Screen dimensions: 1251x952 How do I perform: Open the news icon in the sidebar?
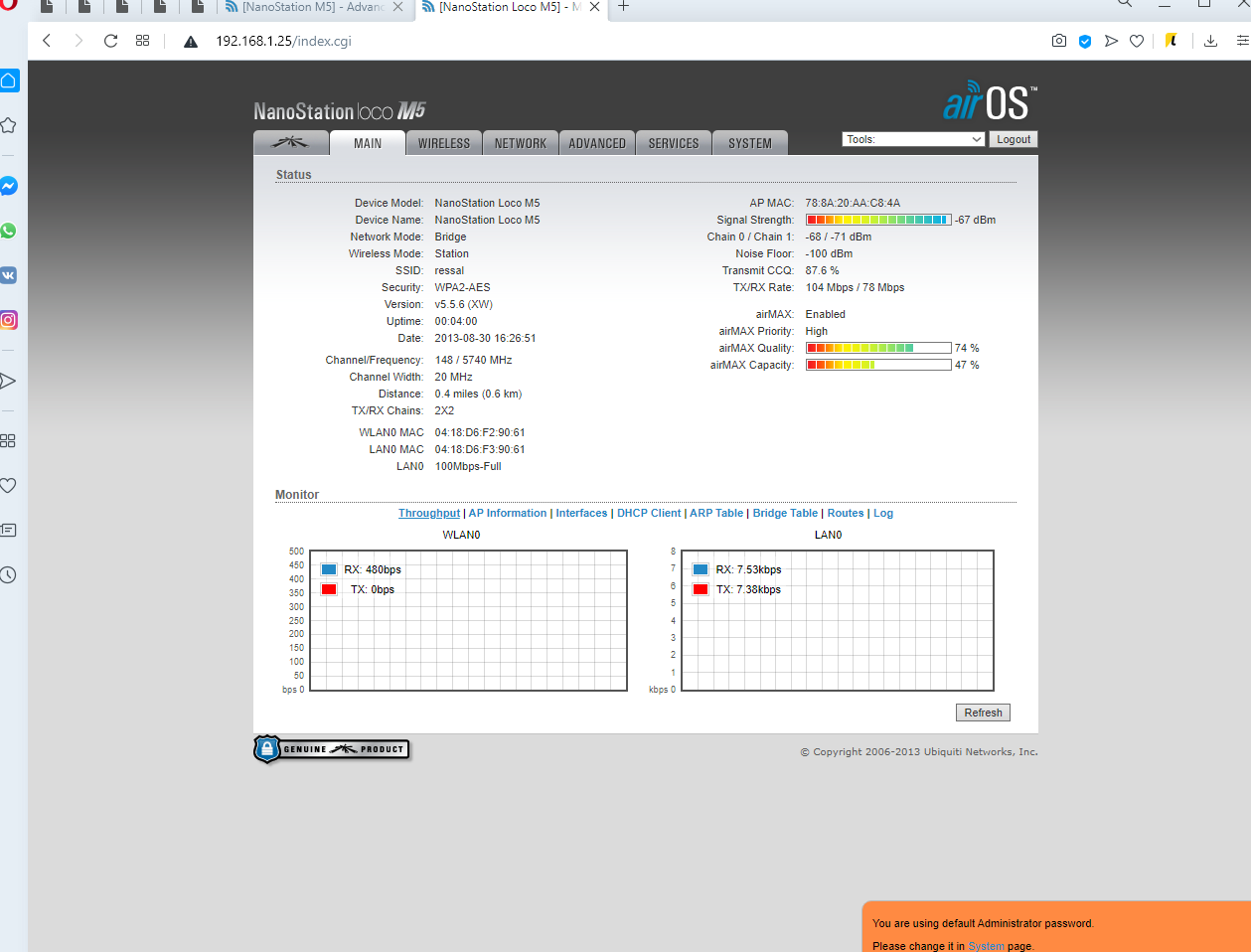(8, 531)
